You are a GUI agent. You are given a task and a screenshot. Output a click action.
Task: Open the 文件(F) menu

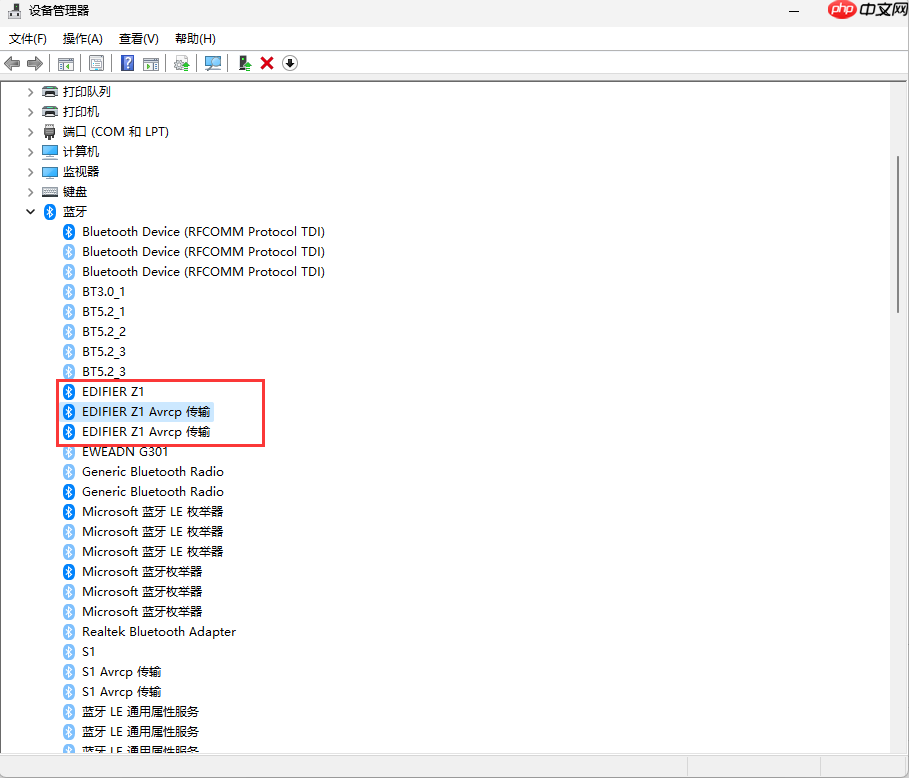(x=27, y=38)
